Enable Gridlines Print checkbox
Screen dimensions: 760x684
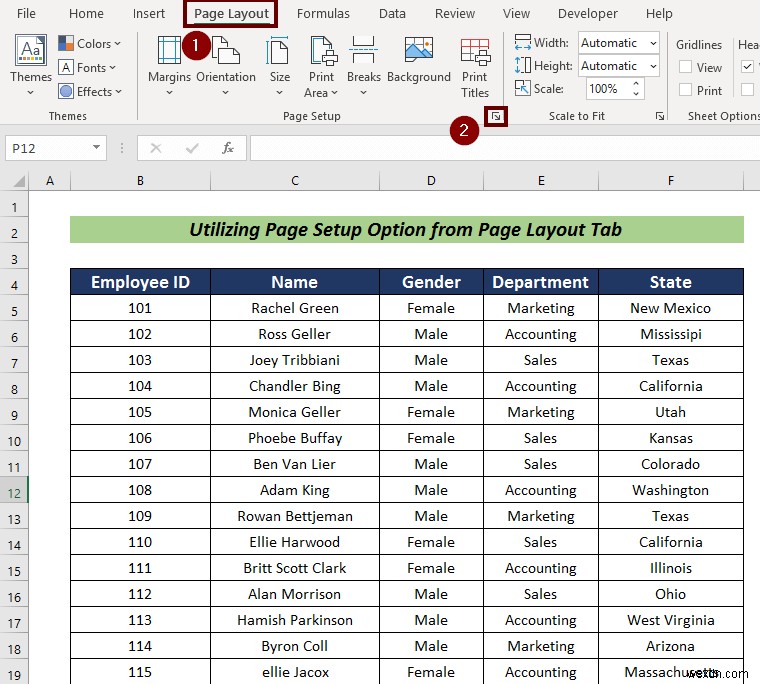(685, 90)
